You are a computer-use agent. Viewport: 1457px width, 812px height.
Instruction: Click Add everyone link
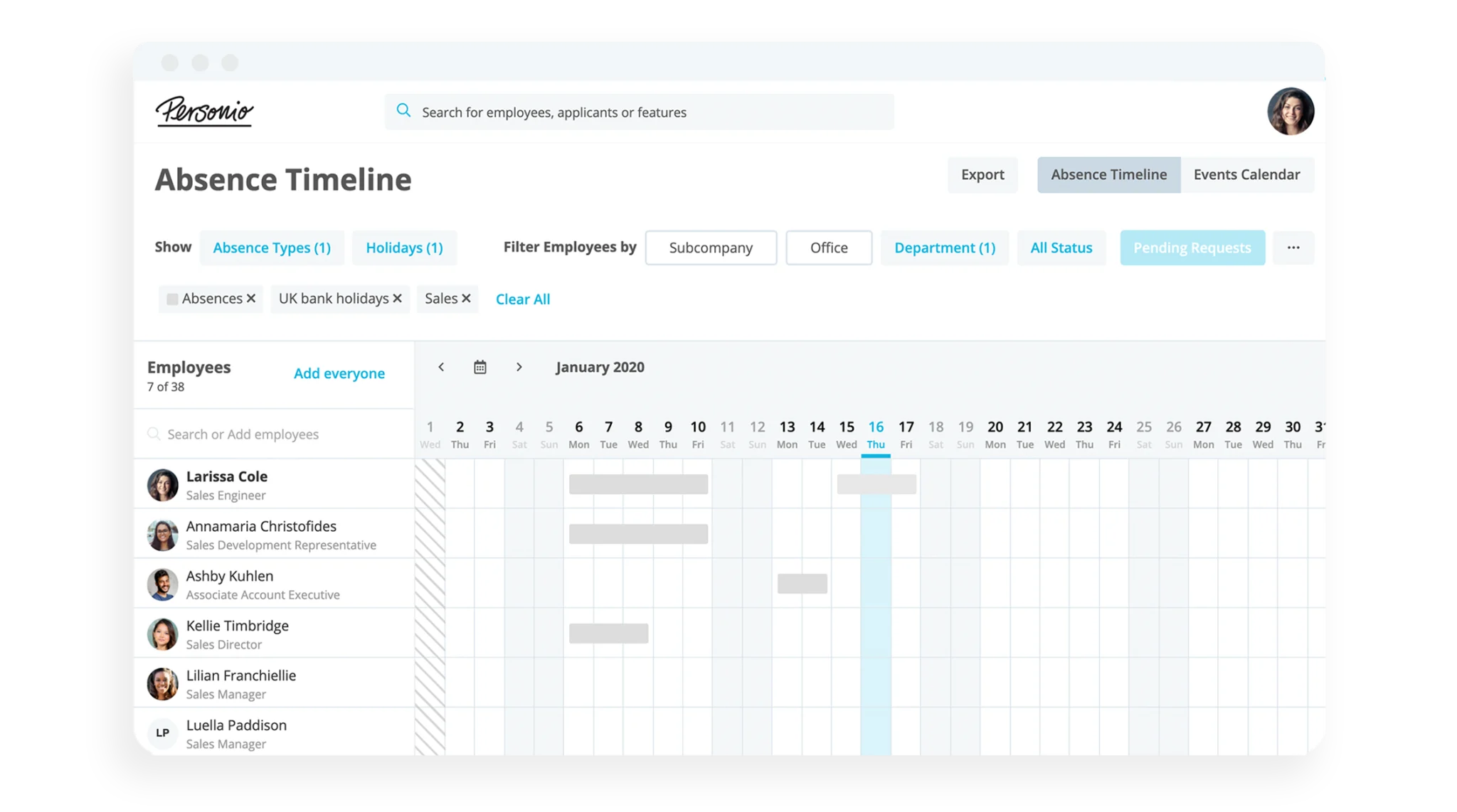[x=339, y=373]
